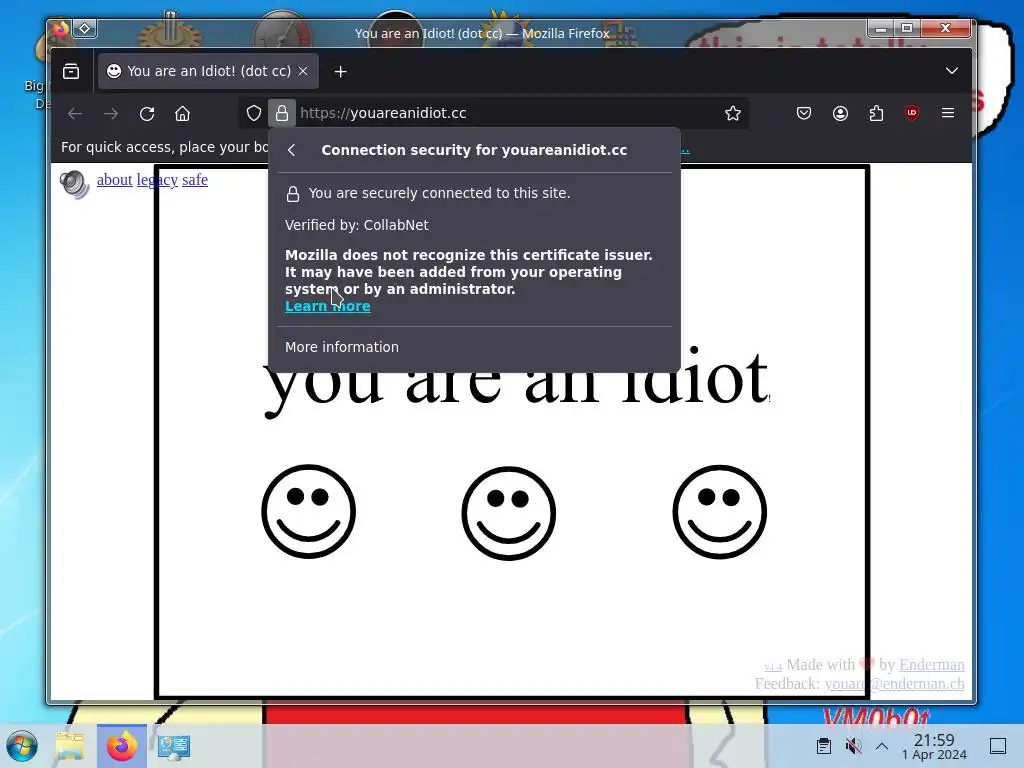Reload the current page
This screenshot has height=768, width=1024.
(x=147, y=114)
